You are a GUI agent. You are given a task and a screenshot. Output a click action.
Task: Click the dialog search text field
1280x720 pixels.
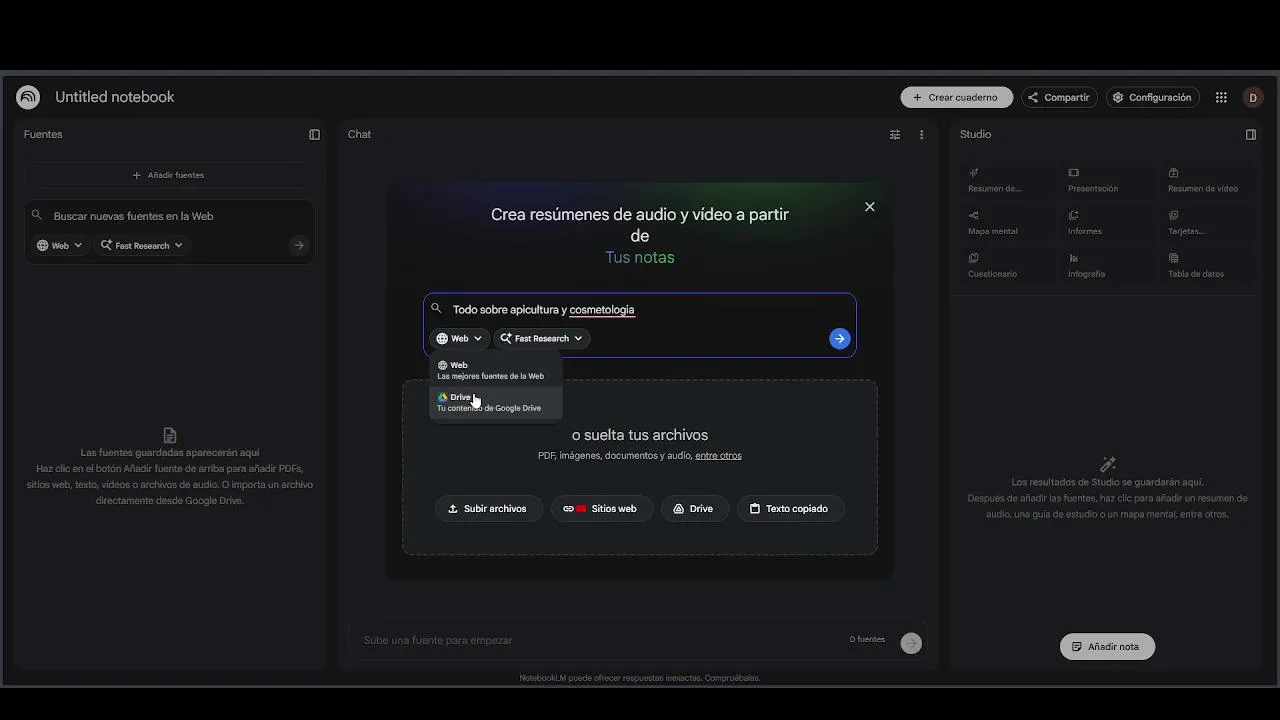pos(640,309)
